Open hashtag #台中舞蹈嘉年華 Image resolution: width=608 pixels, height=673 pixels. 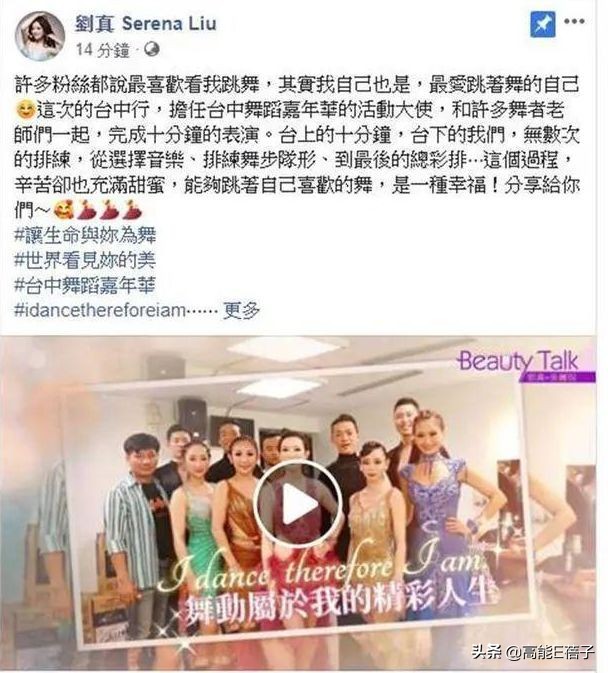[x=85, y=285]
